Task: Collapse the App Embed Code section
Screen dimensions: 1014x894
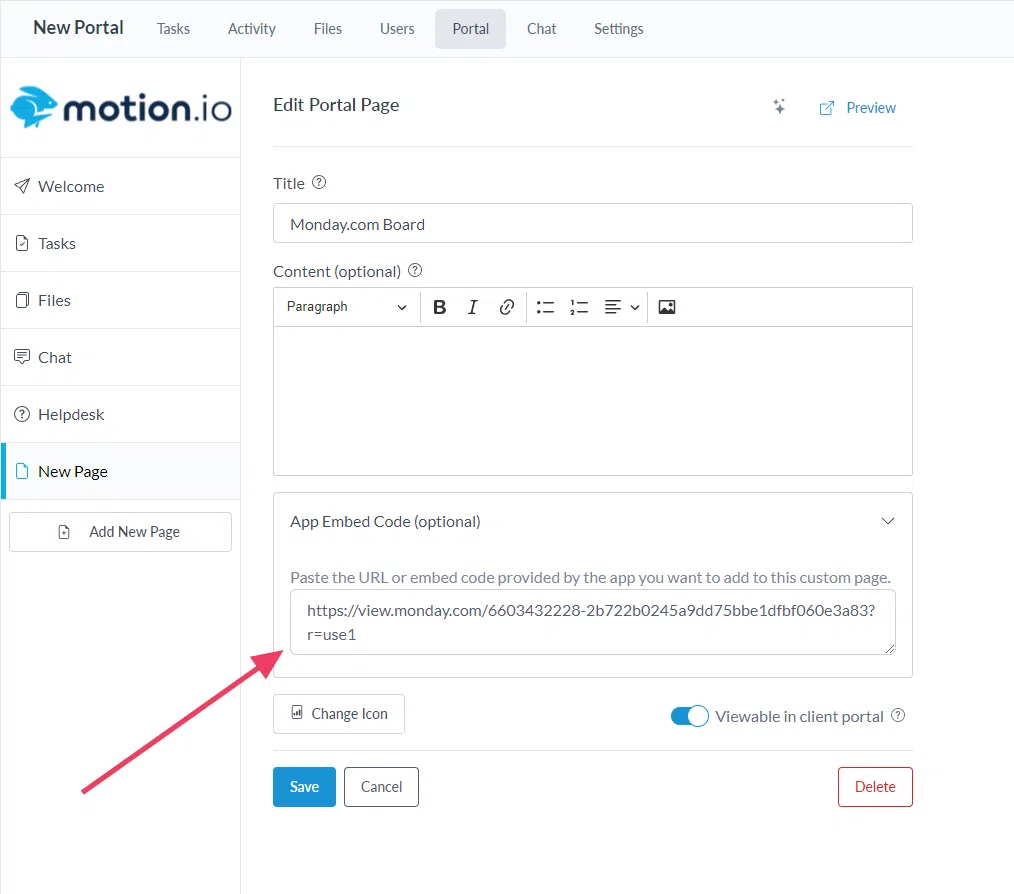Action: pos(887,521)
